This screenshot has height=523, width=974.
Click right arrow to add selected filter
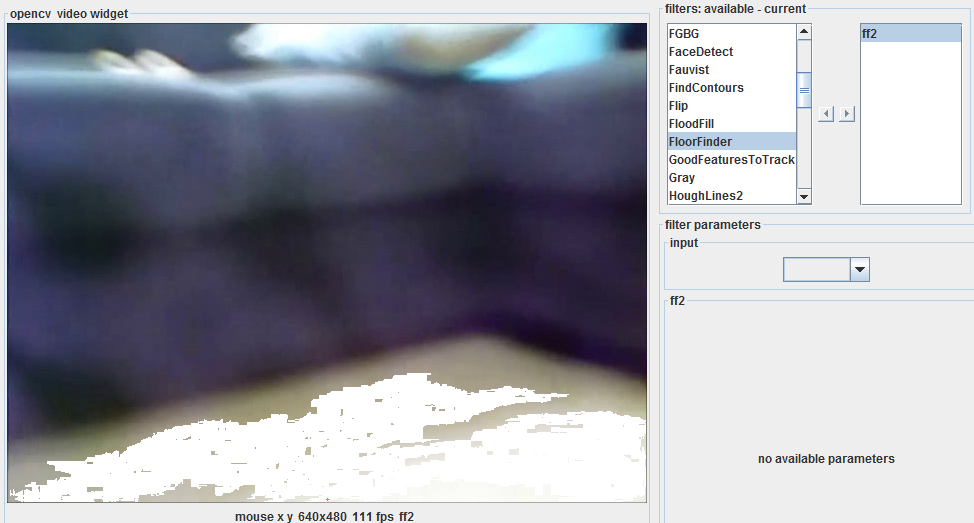847,114
